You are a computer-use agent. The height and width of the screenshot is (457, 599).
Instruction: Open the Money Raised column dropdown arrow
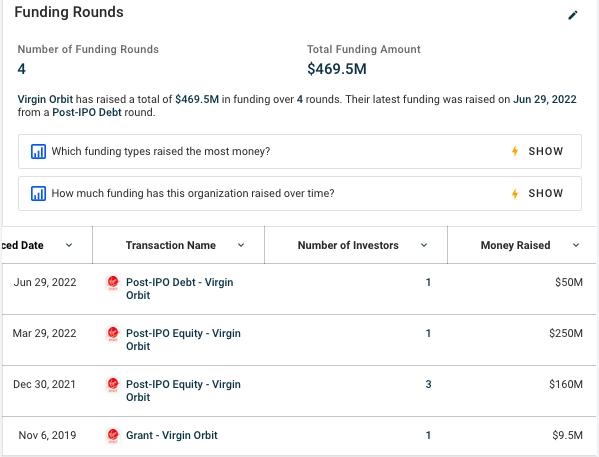click(576, 245)
